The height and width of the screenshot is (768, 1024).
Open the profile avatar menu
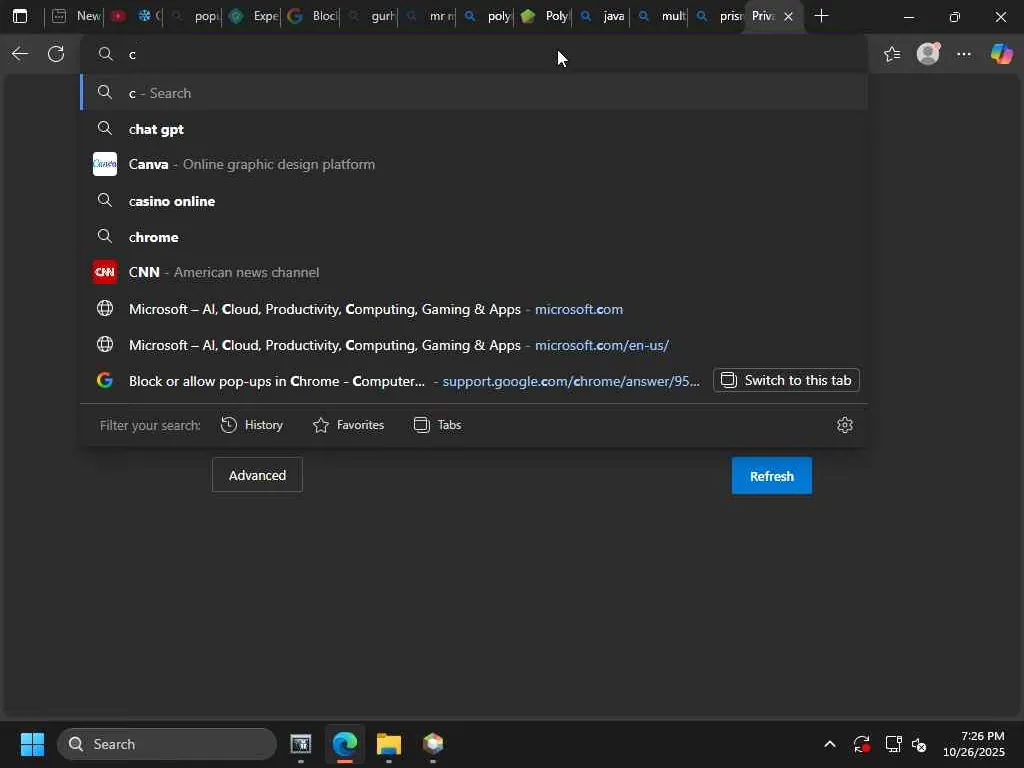coord(928,54)
